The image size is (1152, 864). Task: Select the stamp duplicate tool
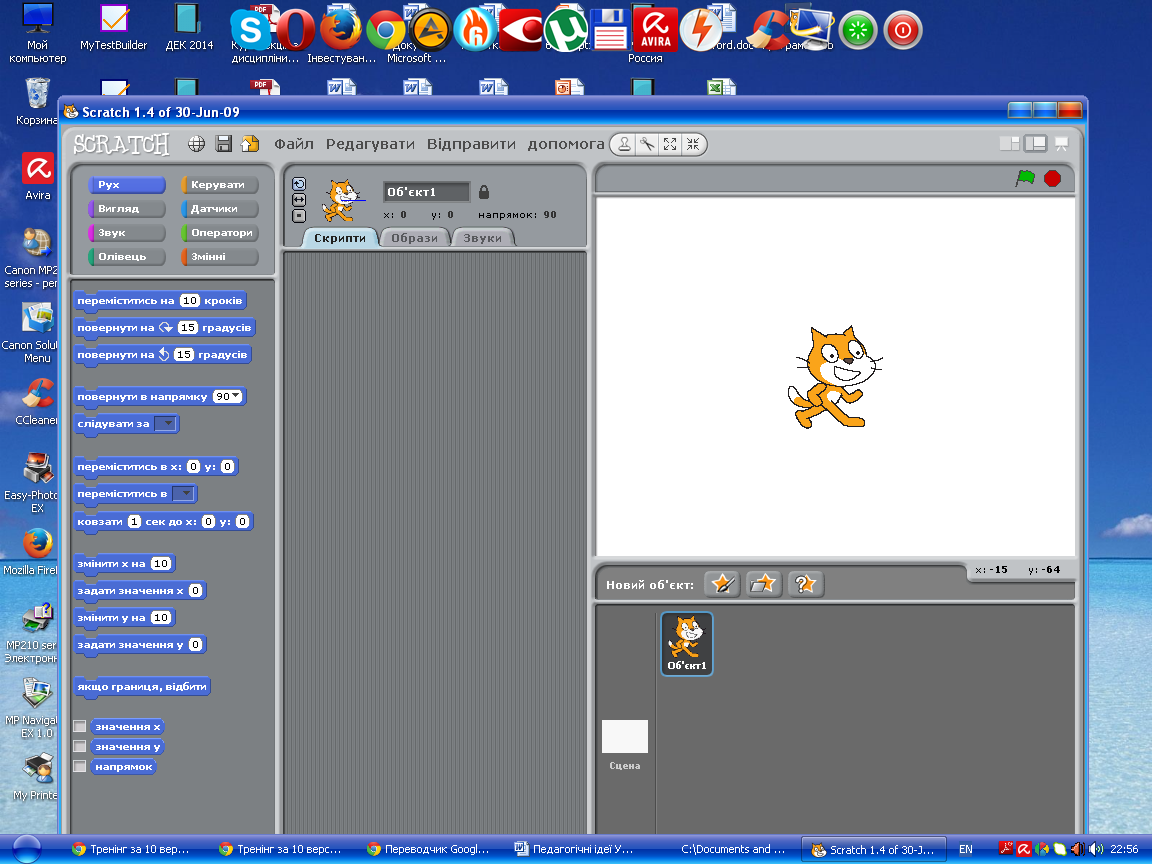coord(624,144)
